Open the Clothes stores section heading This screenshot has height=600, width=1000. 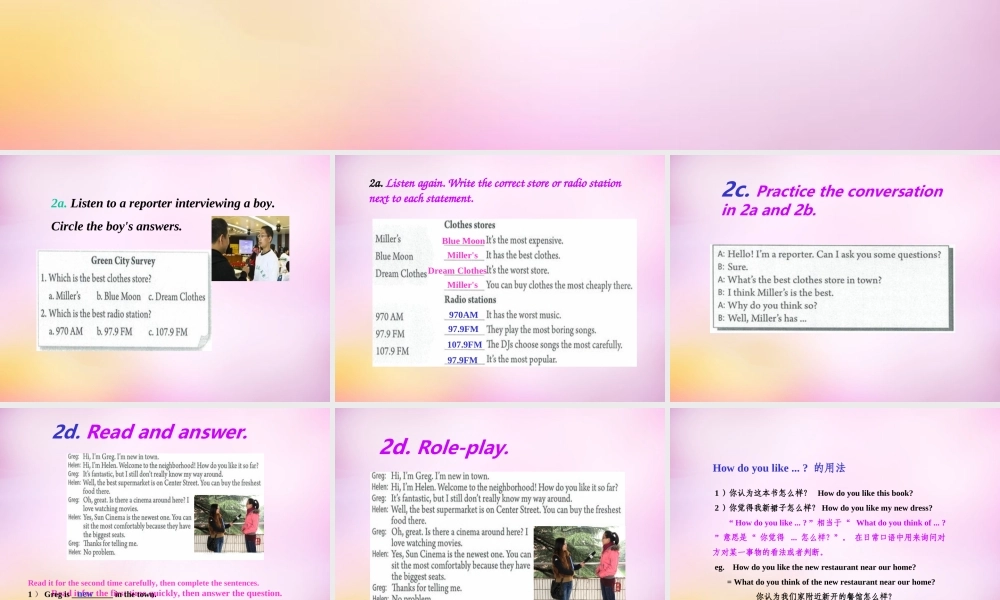coord(469,224)
